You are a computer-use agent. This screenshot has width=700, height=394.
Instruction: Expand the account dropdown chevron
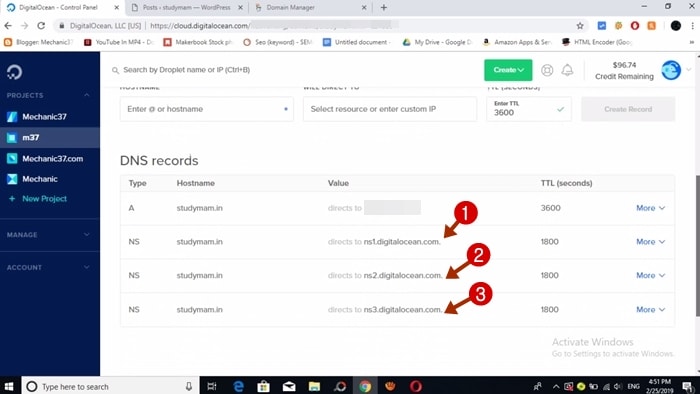(689, 70)
